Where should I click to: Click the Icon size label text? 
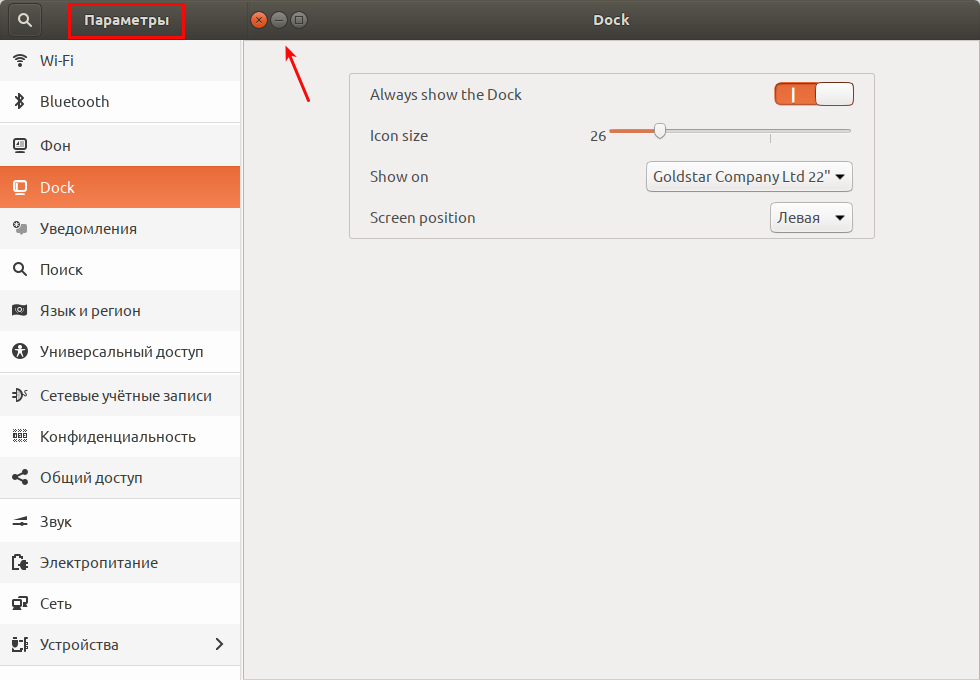click(399, 136)
